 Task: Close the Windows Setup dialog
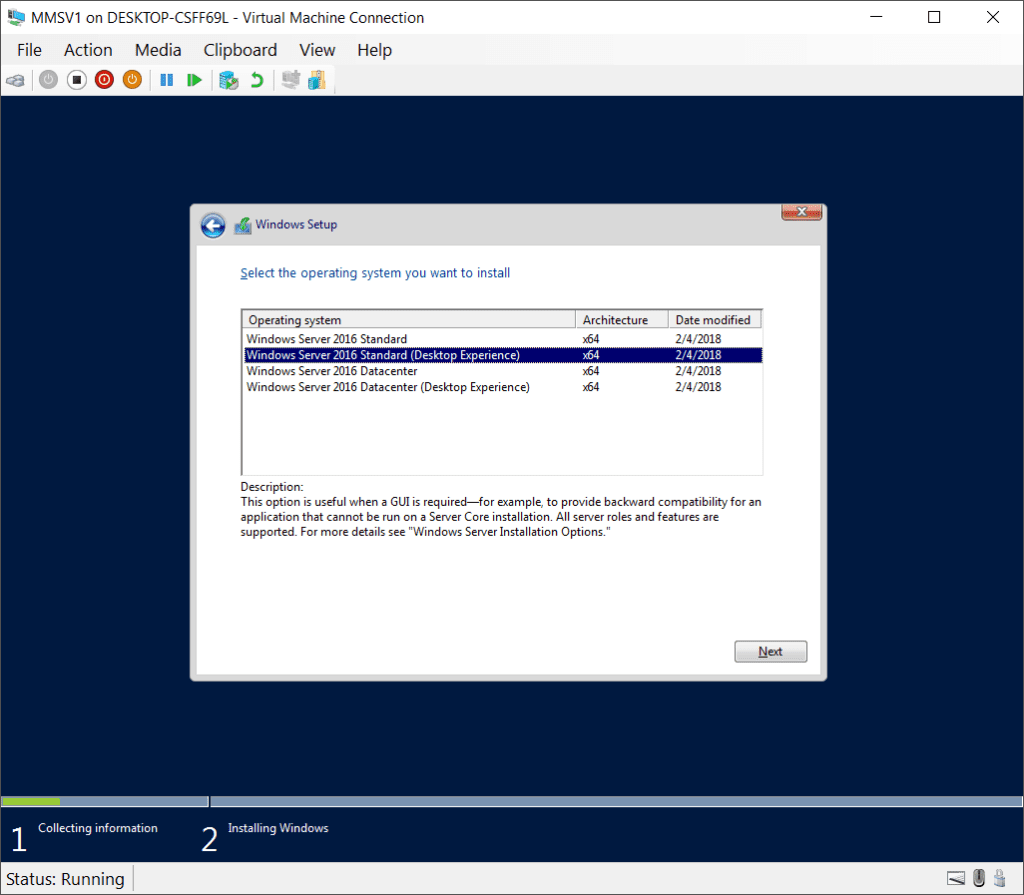pyautogui.click(x=801, y=212)
